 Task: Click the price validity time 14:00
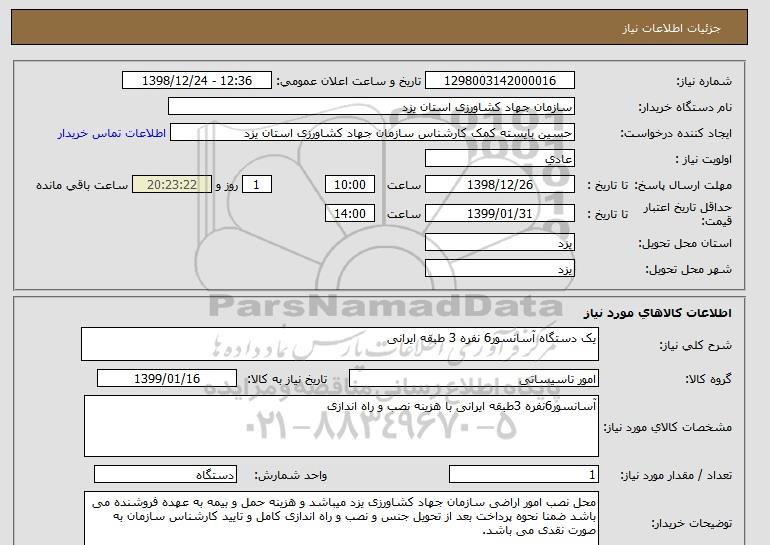(x=350, y=214)
